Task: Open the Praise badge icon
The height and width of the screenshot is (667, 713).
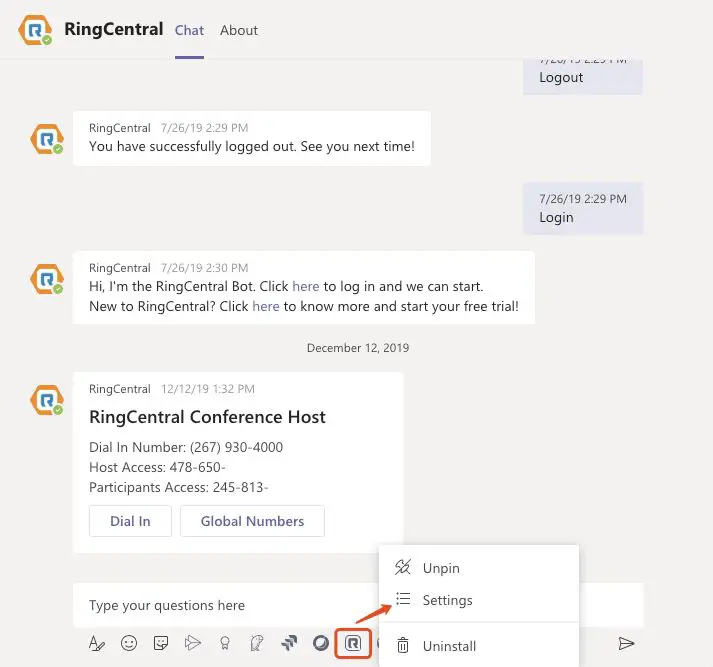Action: pos(225,643)
